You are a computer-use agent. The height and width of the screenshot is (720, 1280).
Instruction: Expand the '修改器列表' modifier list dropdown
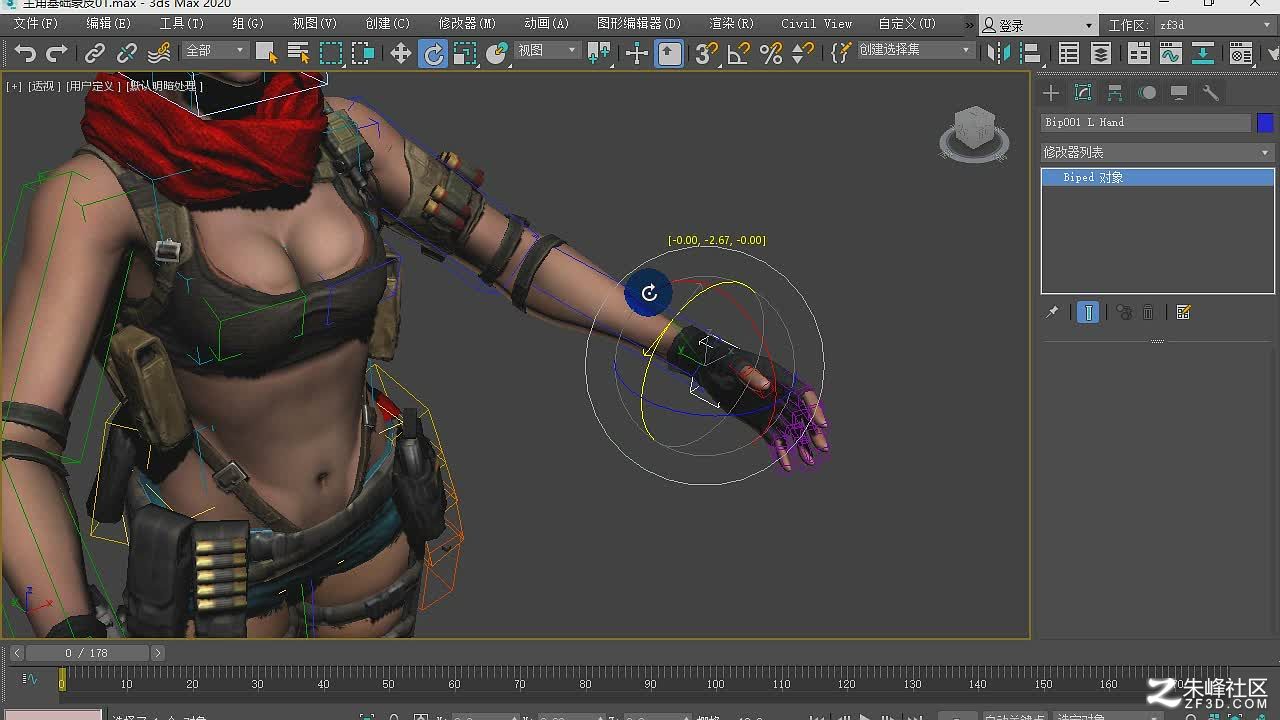tap(1157, 152)
